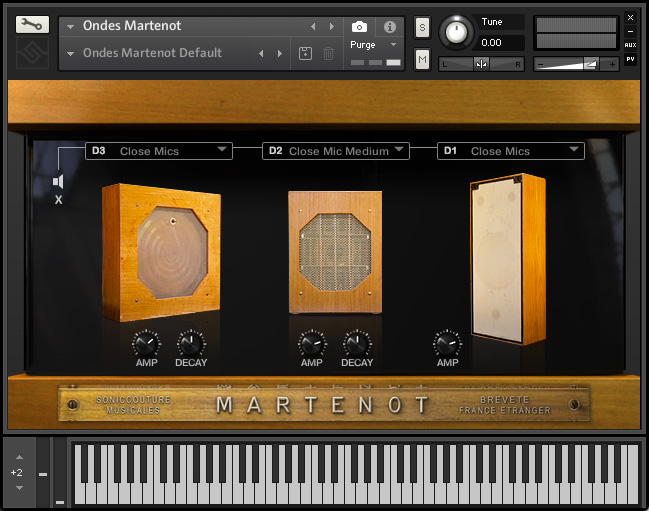Viewport: 649px width, 511px height.
Task: Click the Tune value 0.00 field
Action: [x=501, y=43]
